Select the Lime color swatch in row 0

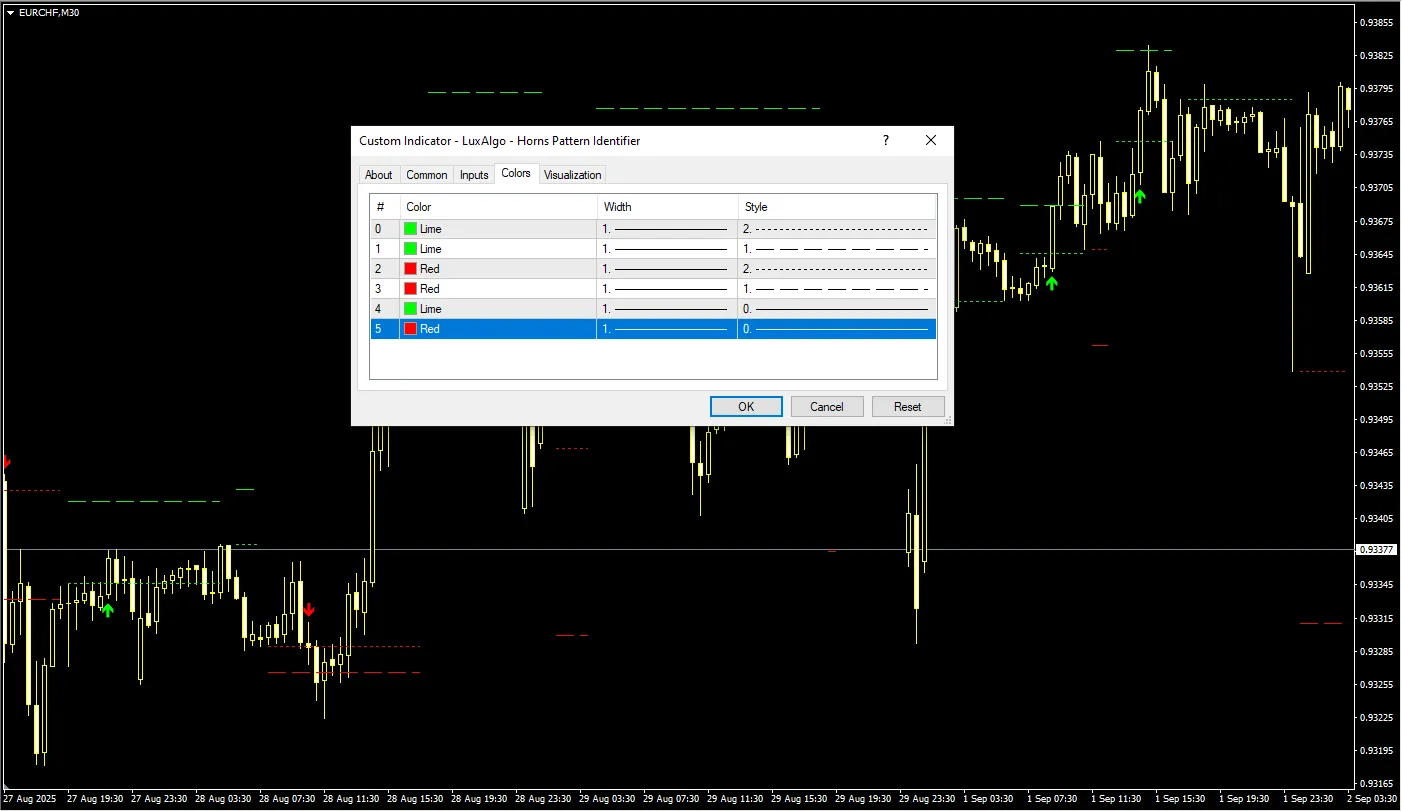point(410,229)
